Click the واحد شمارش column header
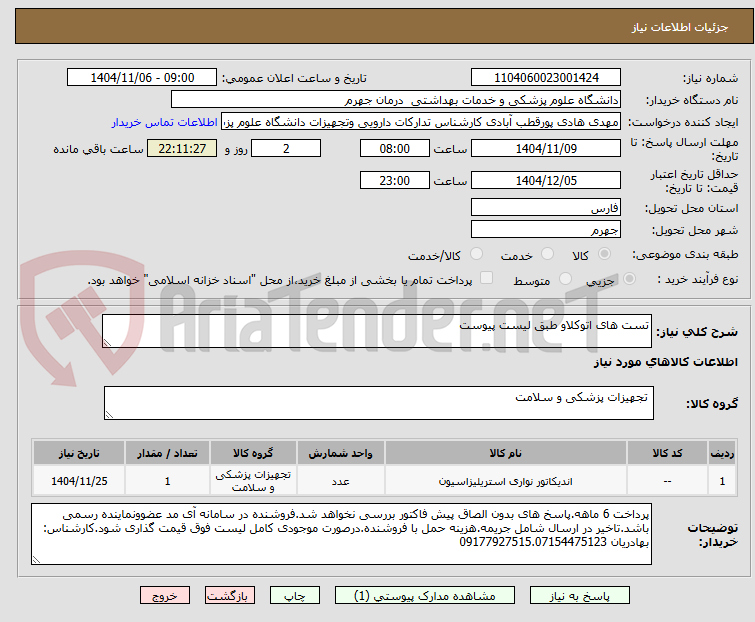Screen dimensions: 755x622 click(x=340, y=453)
